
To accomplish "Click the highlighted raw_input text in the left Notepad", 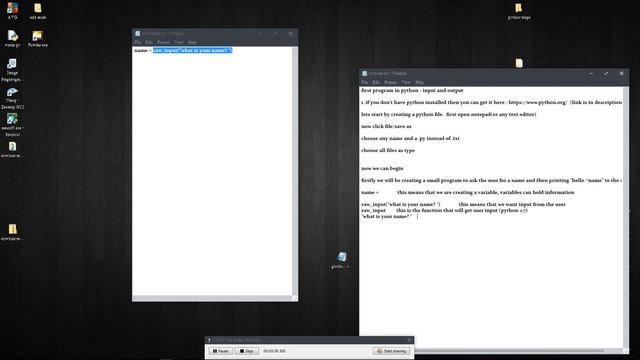I will click(193, 51).
